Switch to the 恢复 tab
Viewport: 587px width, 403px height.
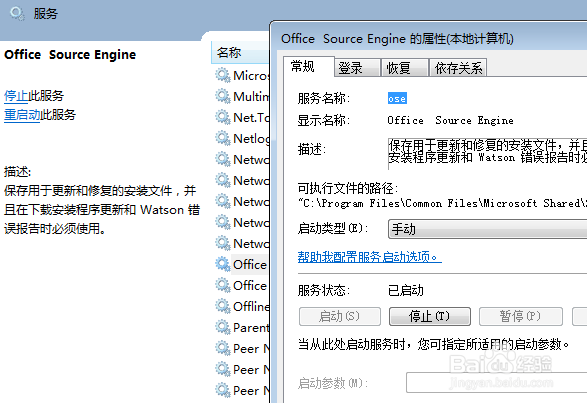[x=405, y=68]
